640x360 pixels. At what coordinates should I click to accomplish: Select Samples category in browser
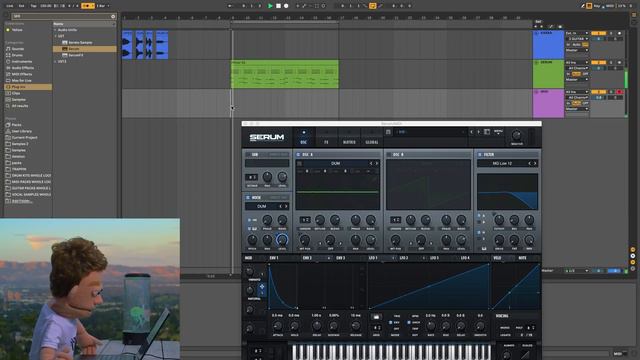click(x=18, y=100)
